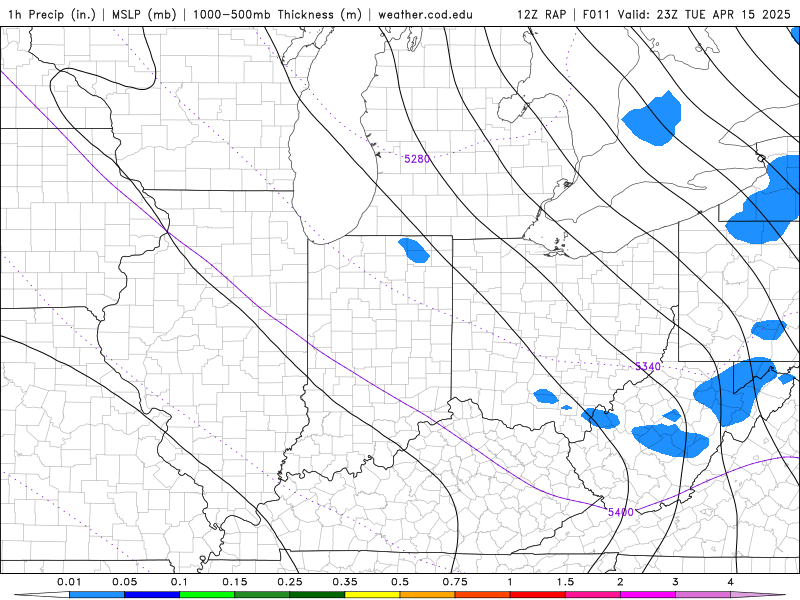Click the '0.35' color bar value
800x600 pixels.
pos(345,582)
